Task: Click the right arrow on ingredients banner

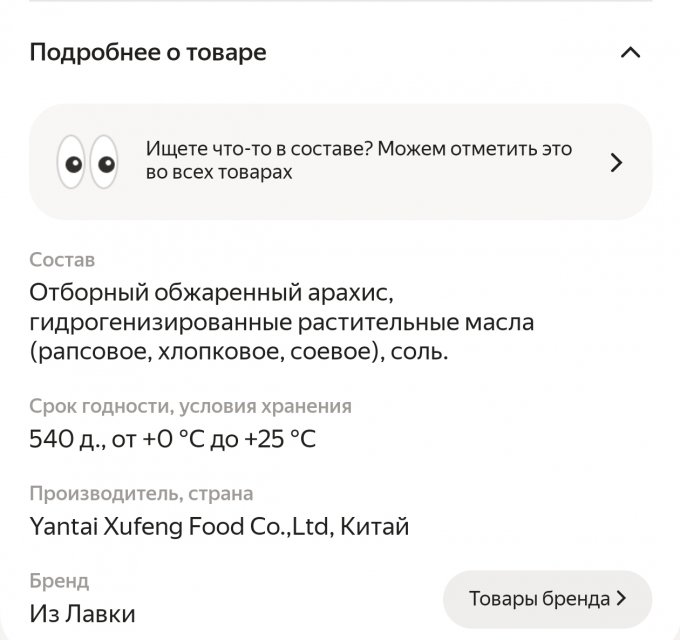Action: (x=616, y=163)
